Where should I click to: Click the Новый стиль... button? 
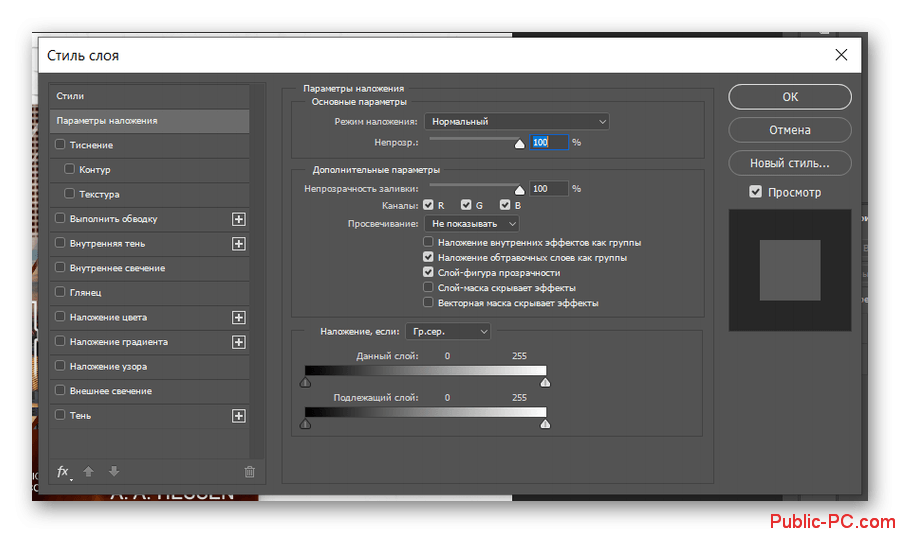pos(790,164)
